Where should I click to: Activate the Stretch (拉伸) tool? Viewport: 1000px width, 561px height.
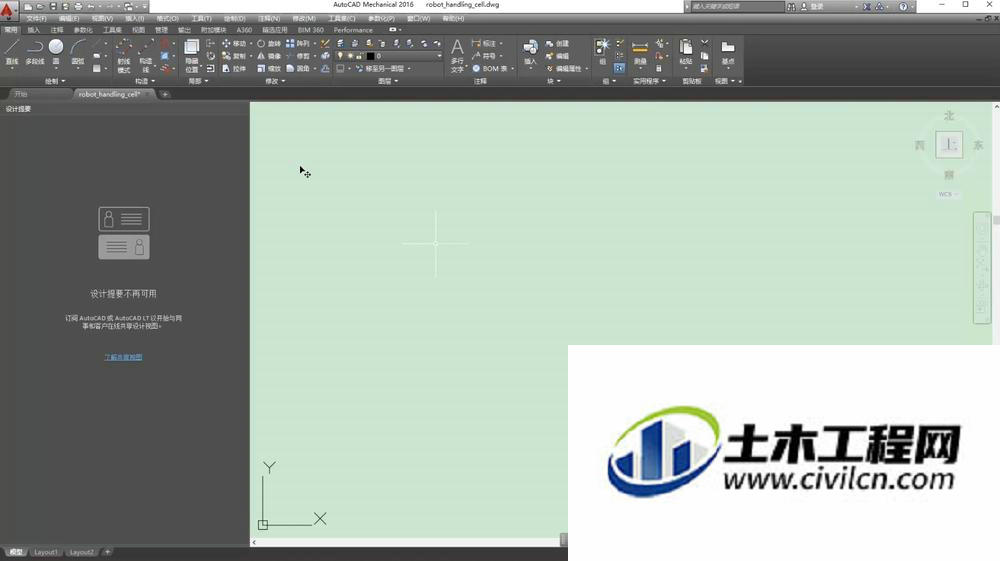[x=233, y=68]
